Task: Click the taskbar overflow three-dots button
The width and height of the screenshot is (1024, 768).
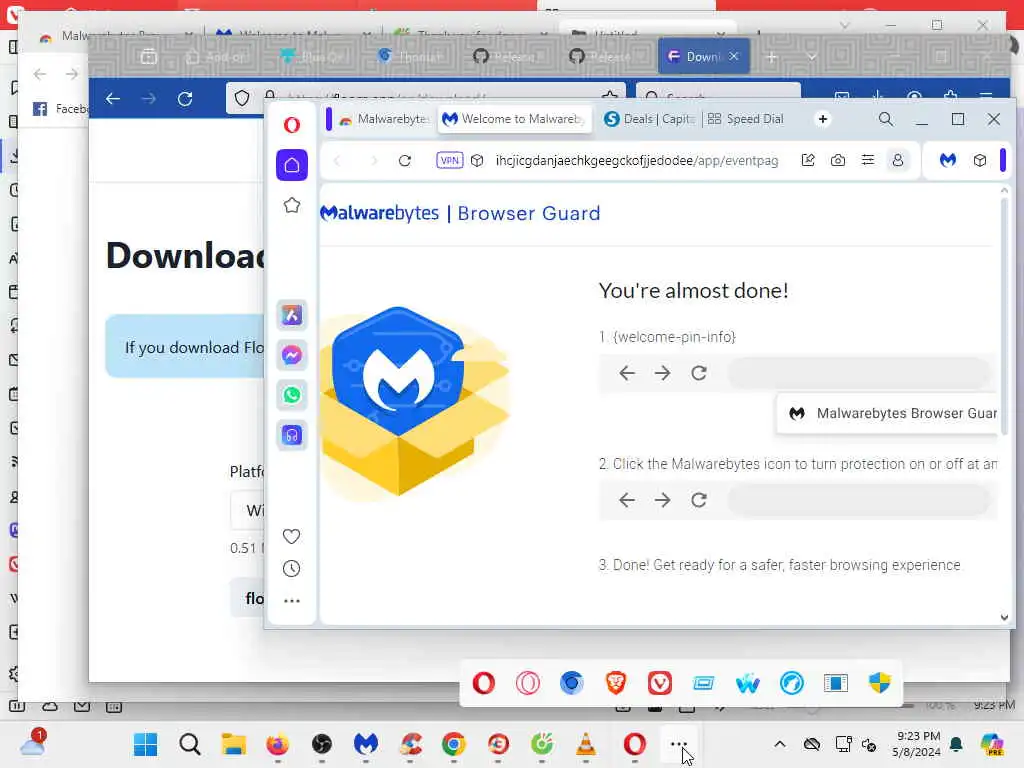Action: [x=679, y=744]
